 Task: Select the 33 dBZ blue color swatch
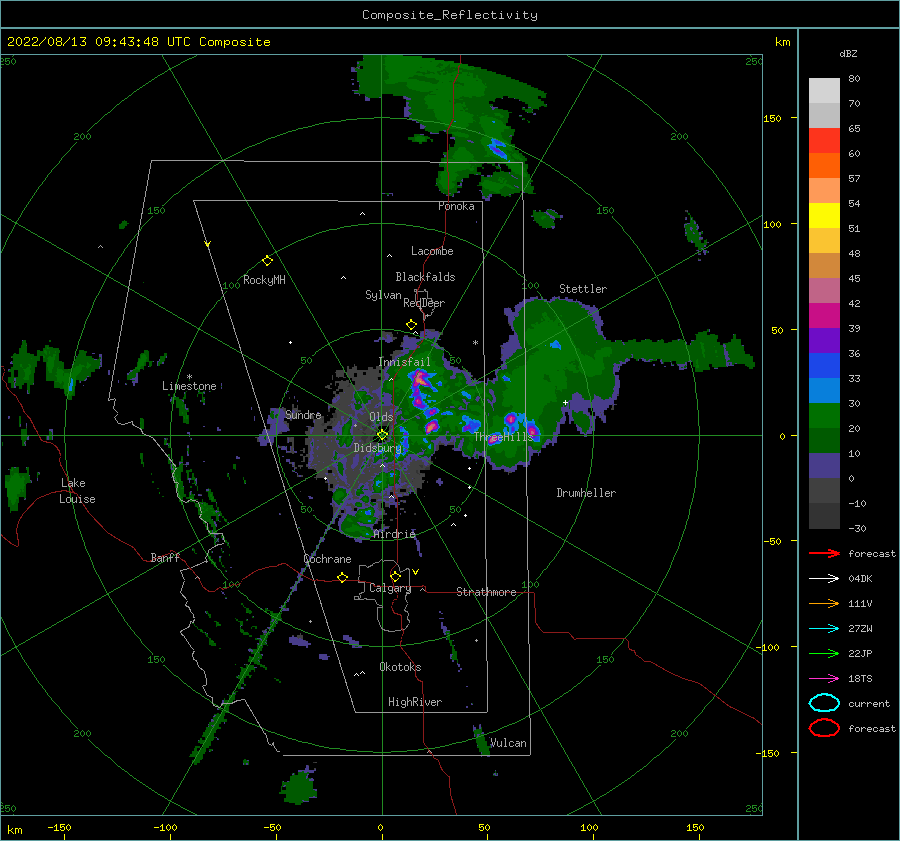[x=824, y=390]
